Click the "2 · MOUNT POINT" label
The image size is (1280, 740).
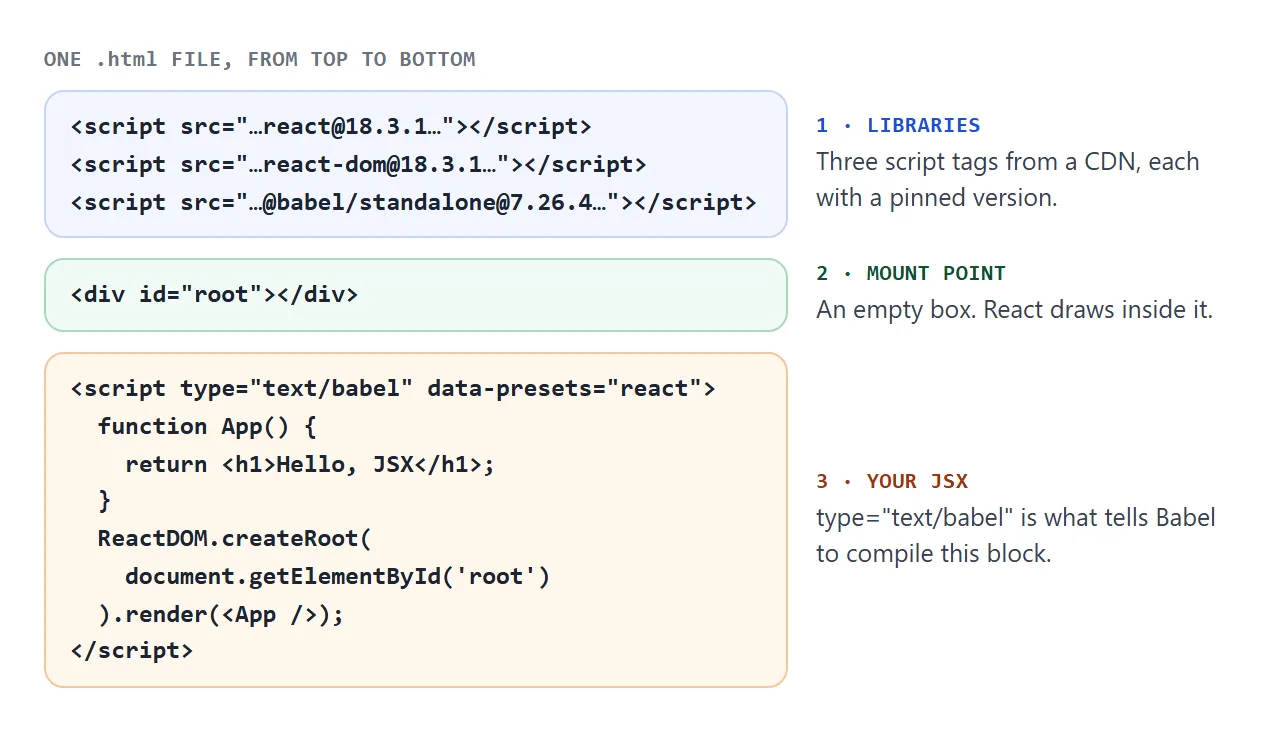(x=911, y=273)
